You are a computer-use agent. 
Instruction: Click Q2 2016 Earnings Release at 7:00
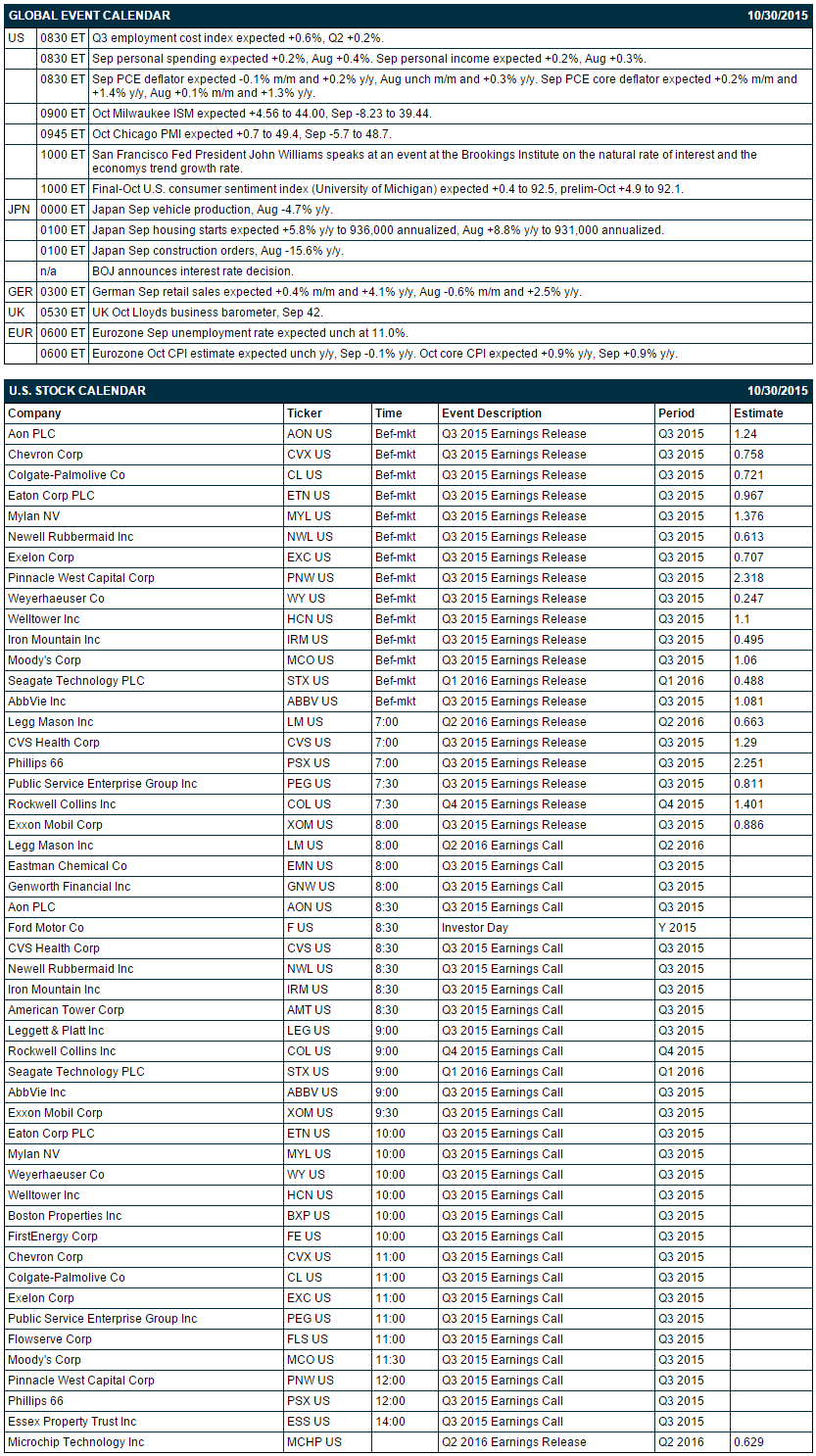click(x=514, y=722)
